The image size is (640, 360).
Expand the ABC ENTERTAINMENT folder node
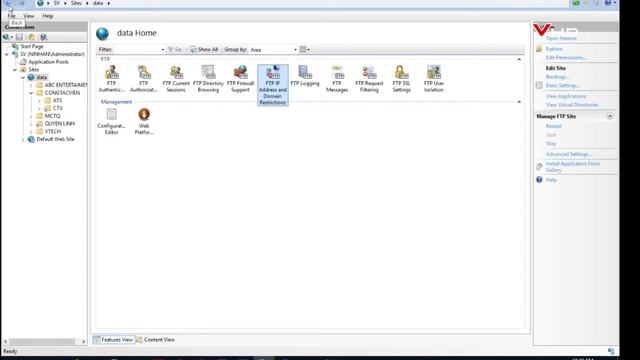coord(31,85)
